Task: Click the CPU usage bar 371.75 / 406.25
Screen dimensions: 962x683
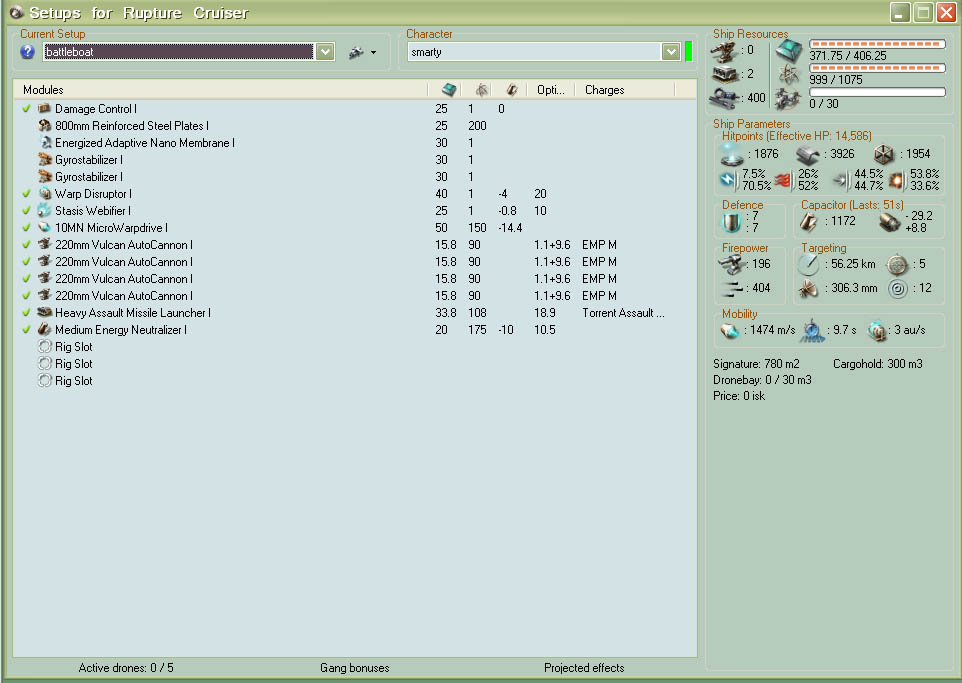Action: click(877, 44)
